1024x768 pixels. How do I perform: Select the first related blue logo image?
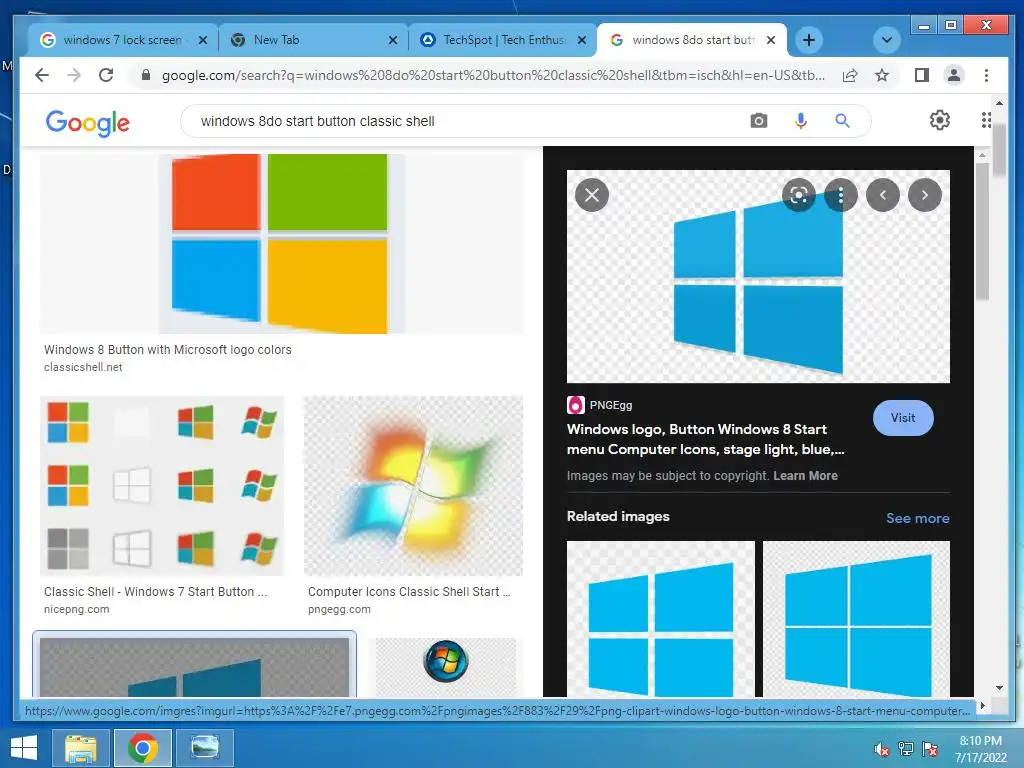(x=660, y=618)
